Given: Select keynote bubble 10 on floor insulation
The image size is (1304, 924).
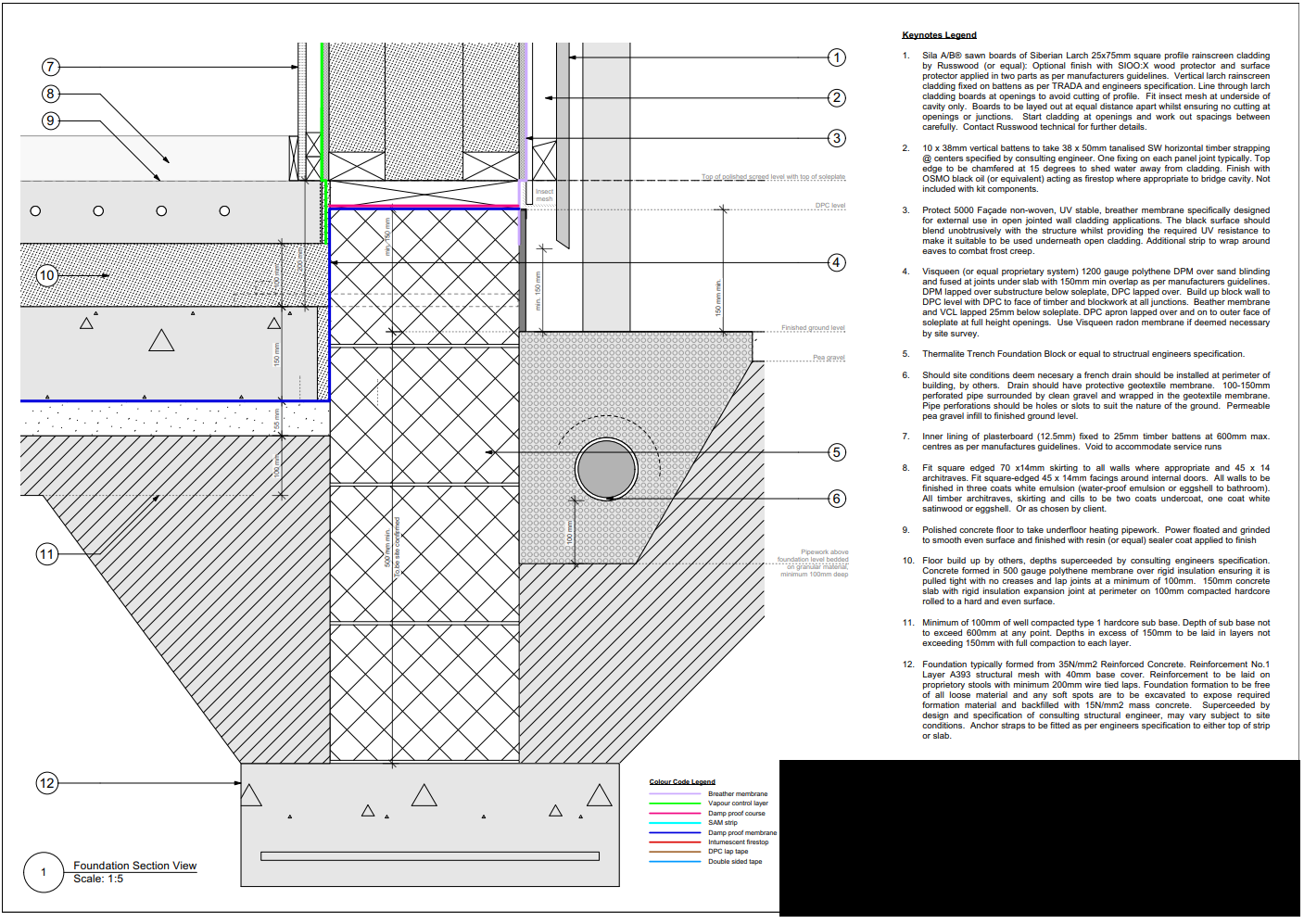Looking at the screenshot, I should coord(47,275).
